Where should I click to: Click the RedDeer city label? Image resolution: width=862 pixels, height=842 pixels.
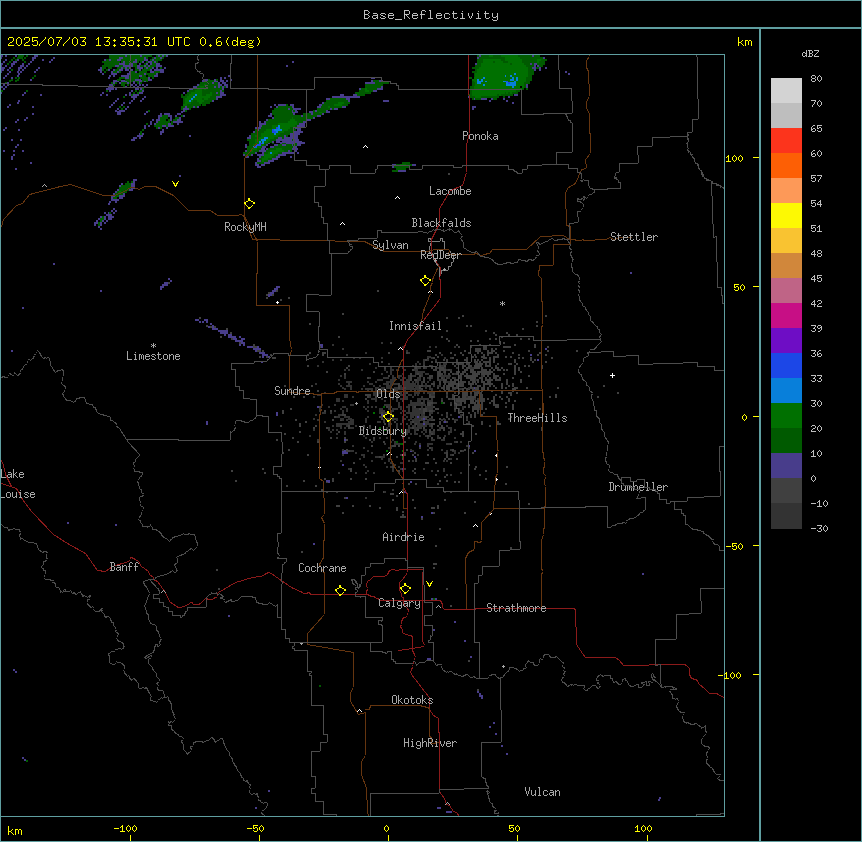(440, 255)
